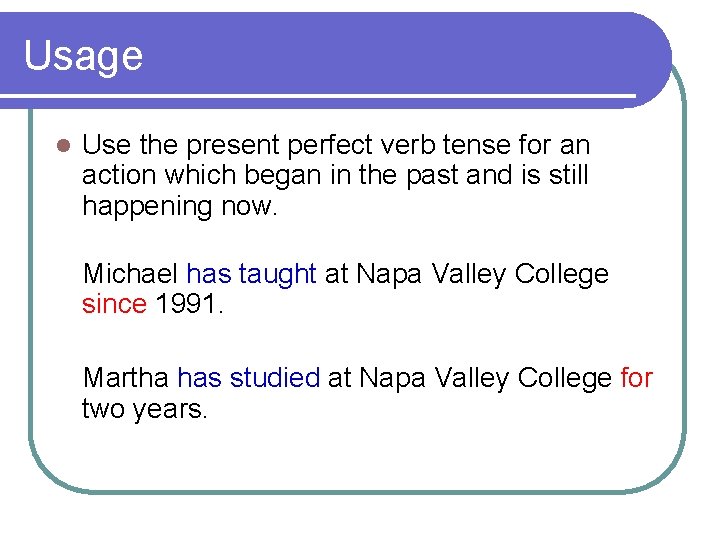Viewport: 720px width, 540px height.
Task: Click the blue phrase "has studied"
Action: point(248,378)
